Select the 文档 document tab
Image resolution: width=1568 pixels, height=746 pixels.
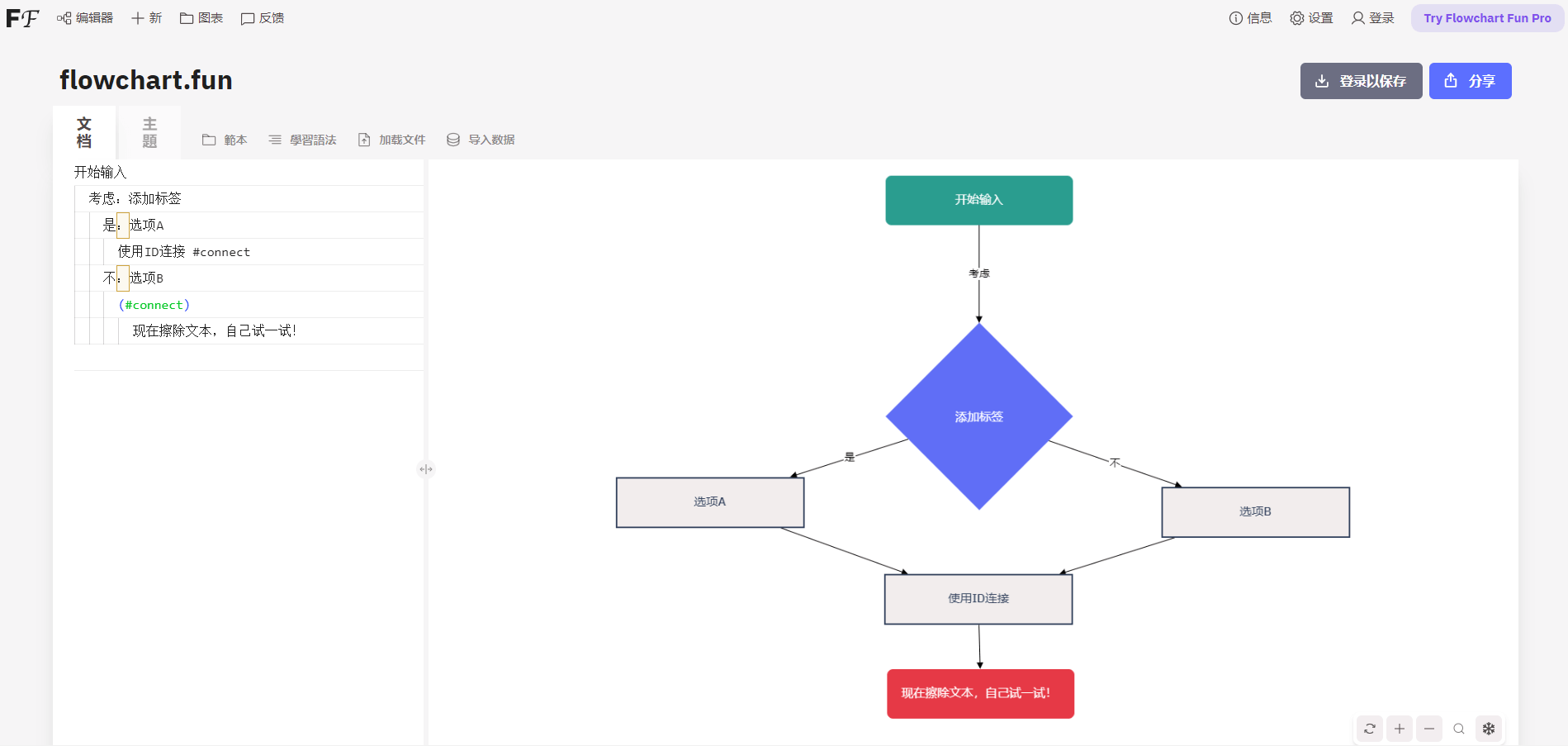pyautogui.click(x=84, y=132)
